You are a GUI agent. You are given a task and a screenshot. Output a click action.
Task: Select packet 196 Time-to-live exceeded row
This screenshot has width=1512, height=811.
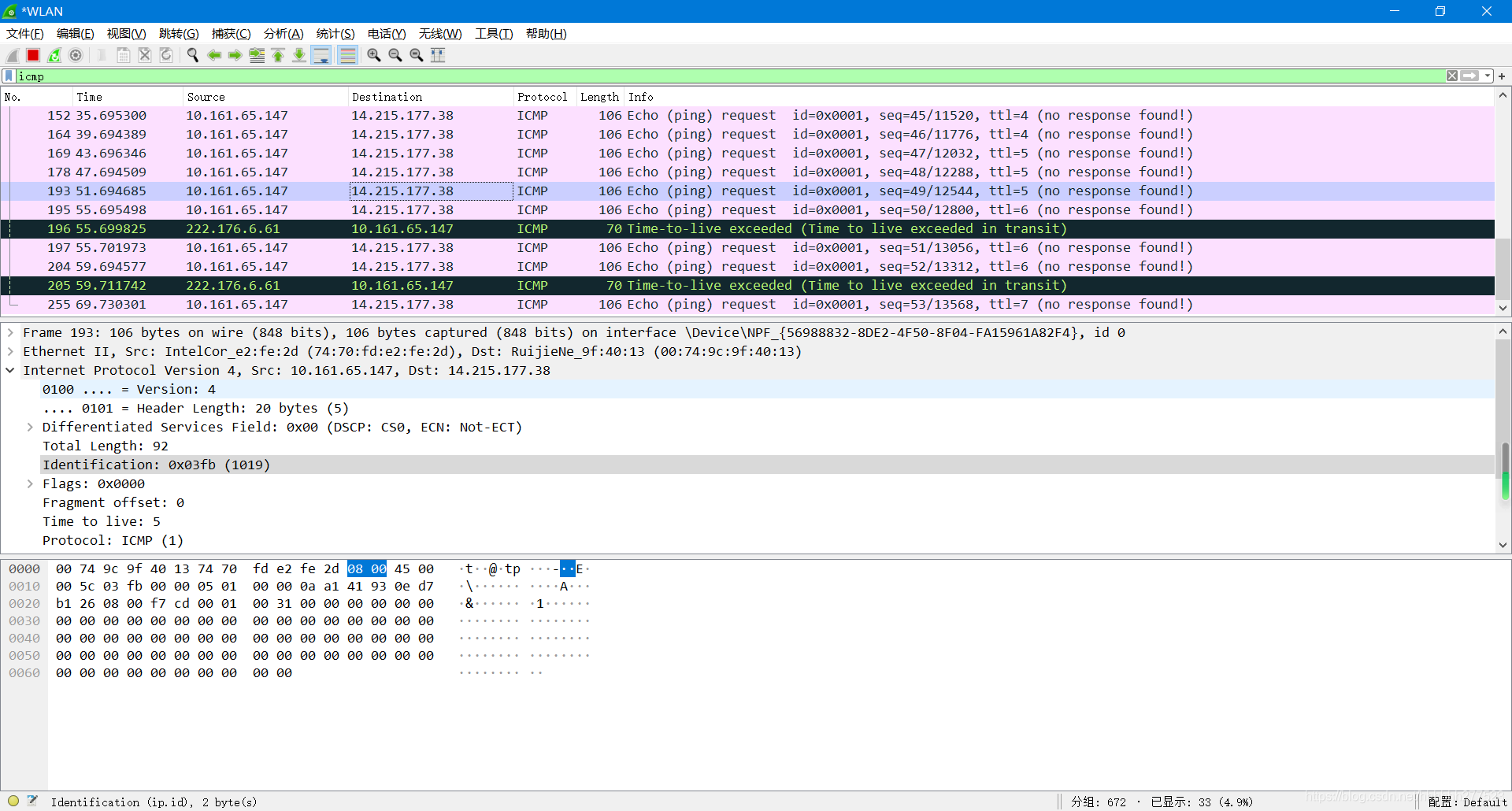coord(748,229)
